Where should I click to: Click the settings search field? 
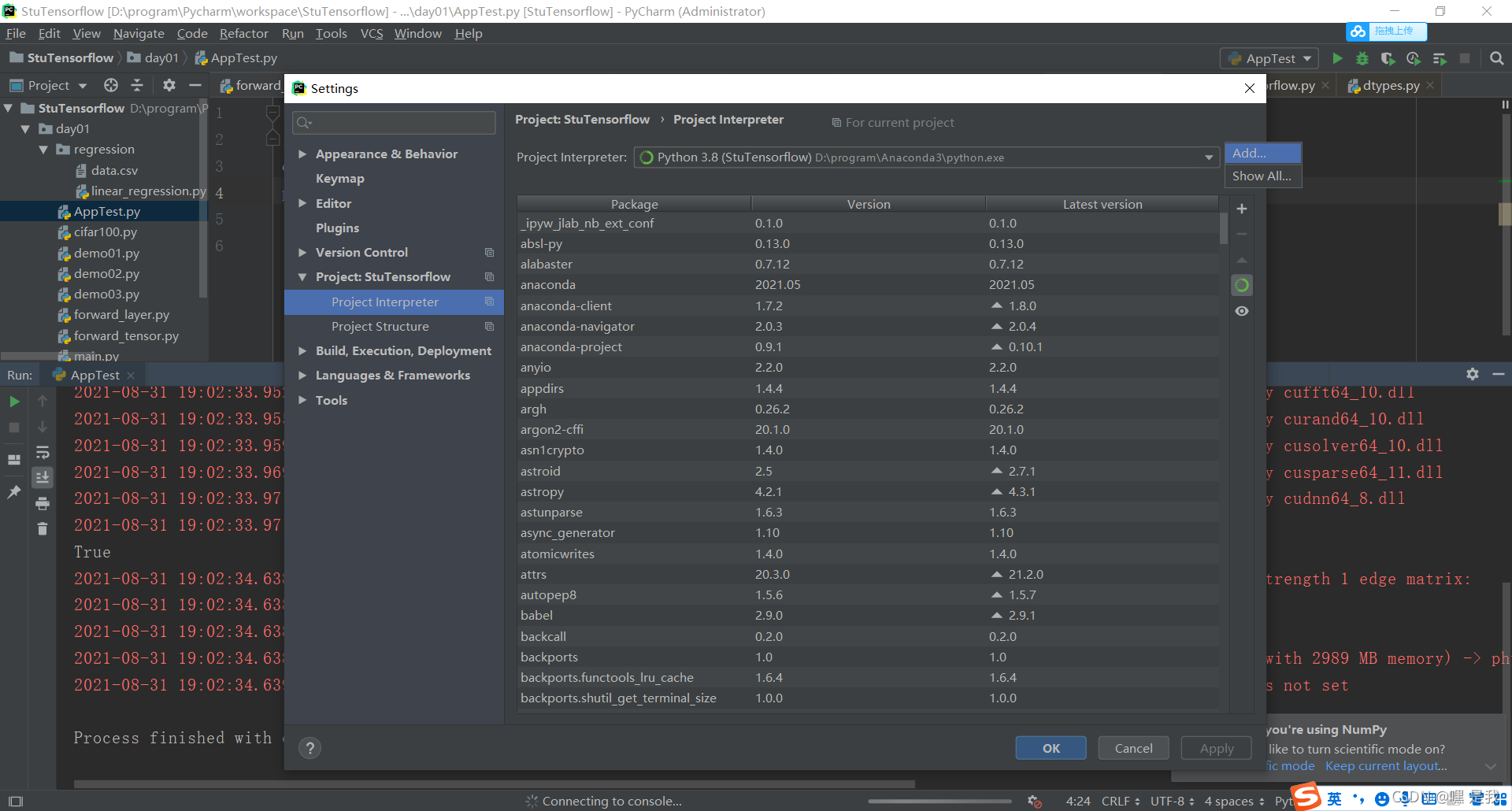[394, 123]
